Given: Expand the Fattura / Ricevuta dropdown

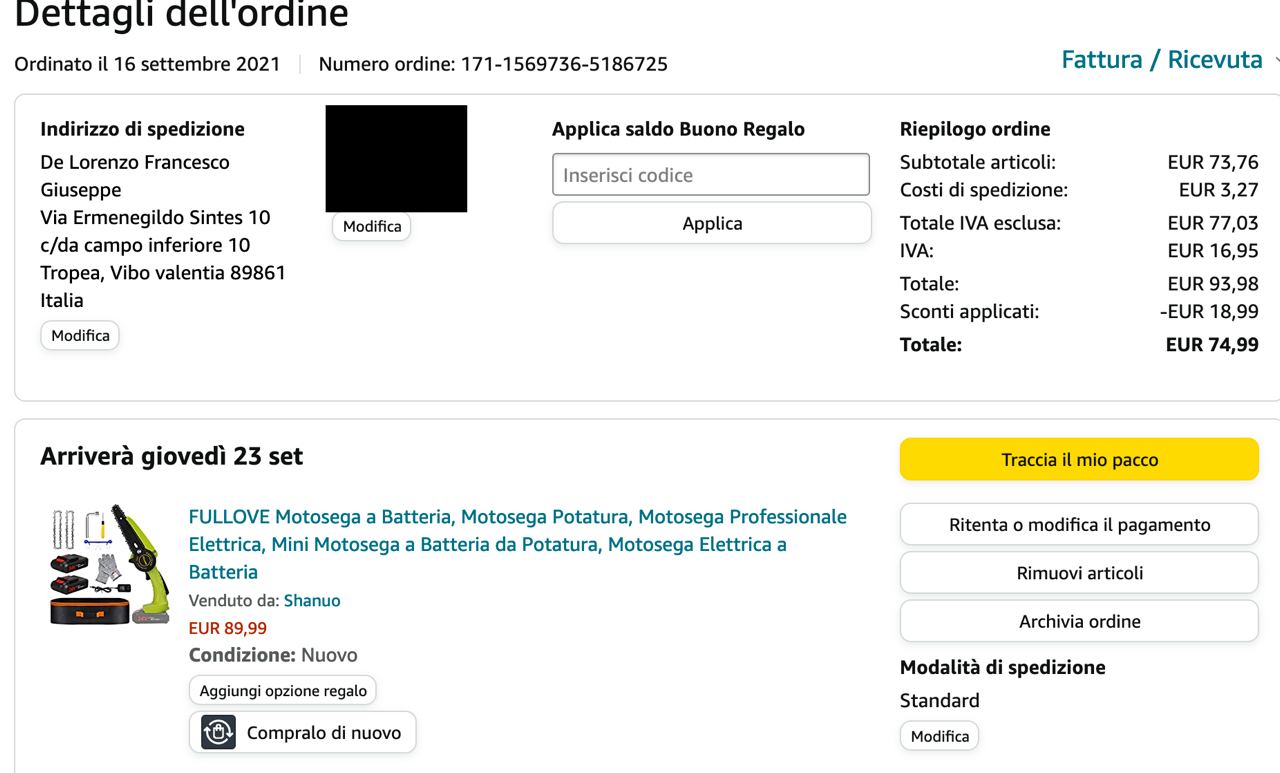Looking at the screenshot, I should click(1274, 61).
